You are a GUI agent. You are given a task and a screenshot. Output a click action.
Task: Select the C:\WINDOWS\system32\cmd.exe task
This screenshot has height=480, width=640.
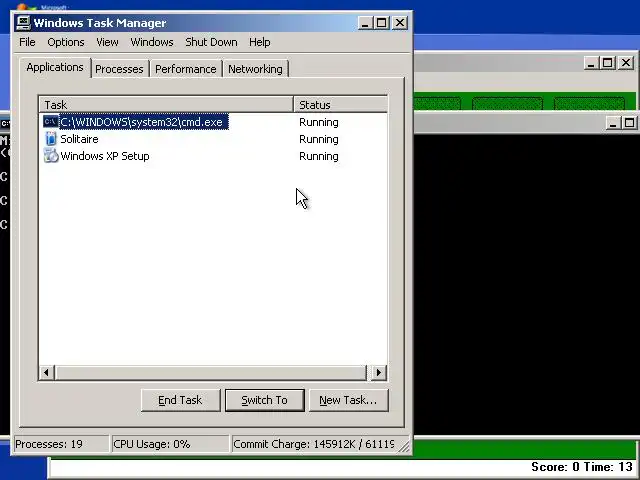point(144,122)
